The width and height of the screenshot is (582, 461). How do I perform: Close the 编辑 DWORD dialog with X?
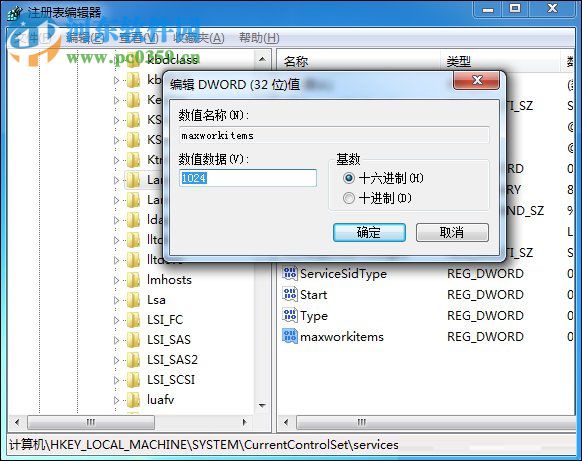click(477, 80)
